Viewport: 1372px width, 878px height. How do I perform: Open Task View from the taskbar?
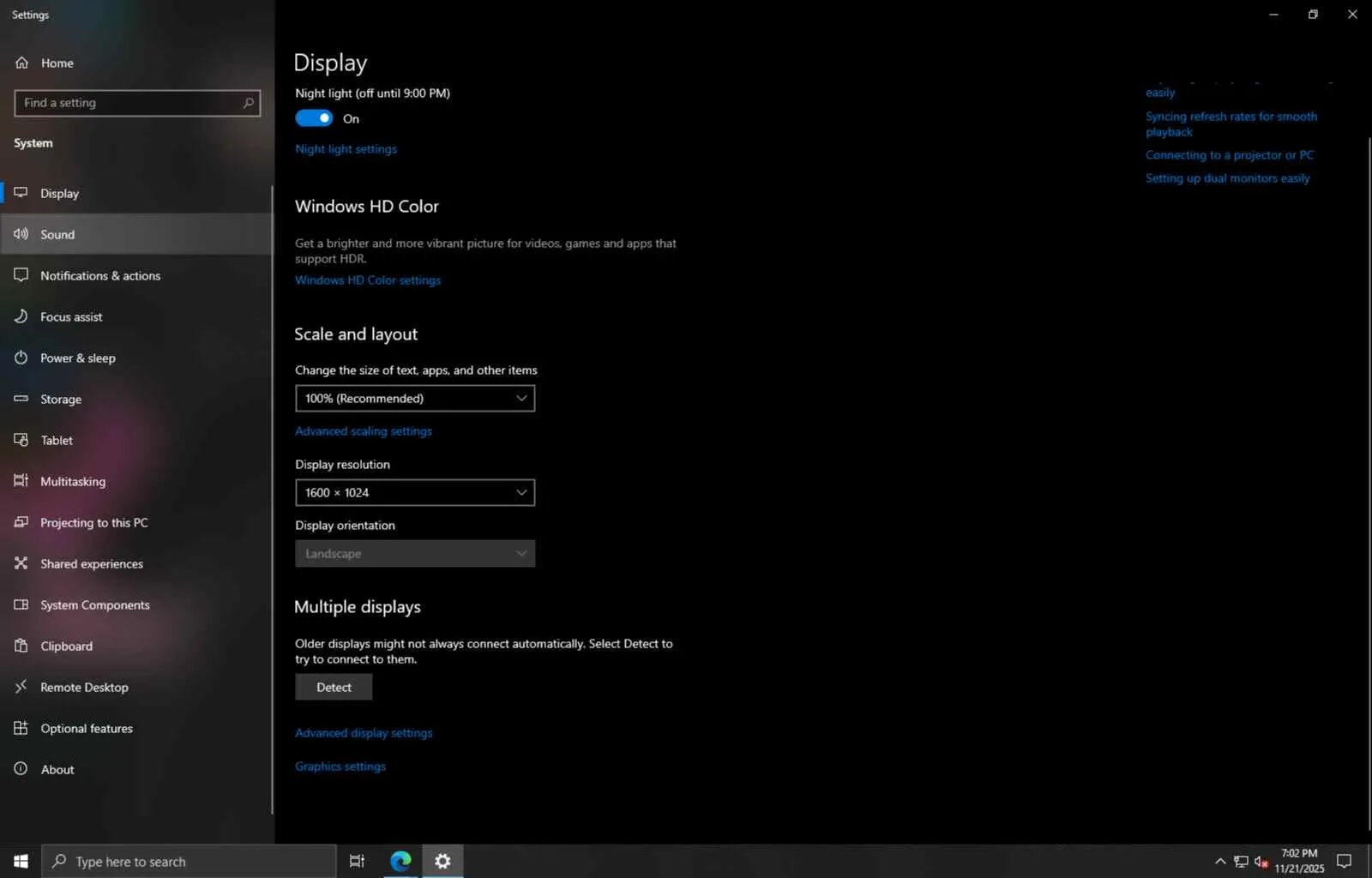357,861
